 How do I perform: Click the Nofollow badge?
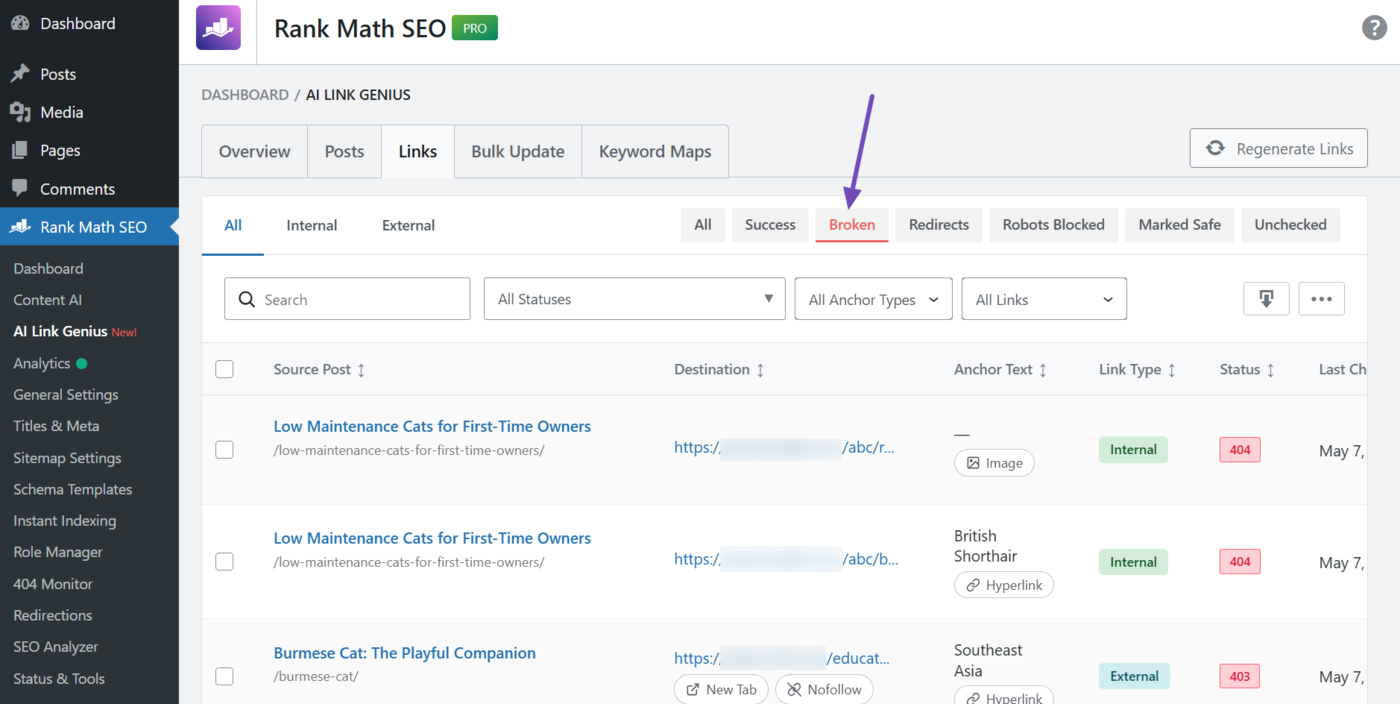tap(824, 689)
